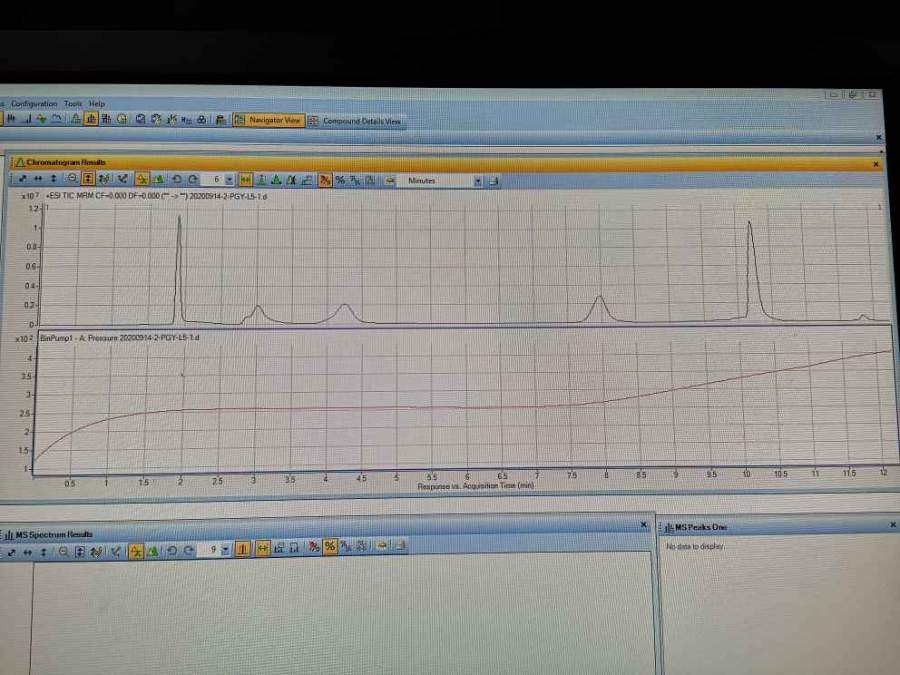Viewport: 900px width, 675px height.
Task: Click the first chromatogram icon in main toolbar
Action: (x=11, y=119)
